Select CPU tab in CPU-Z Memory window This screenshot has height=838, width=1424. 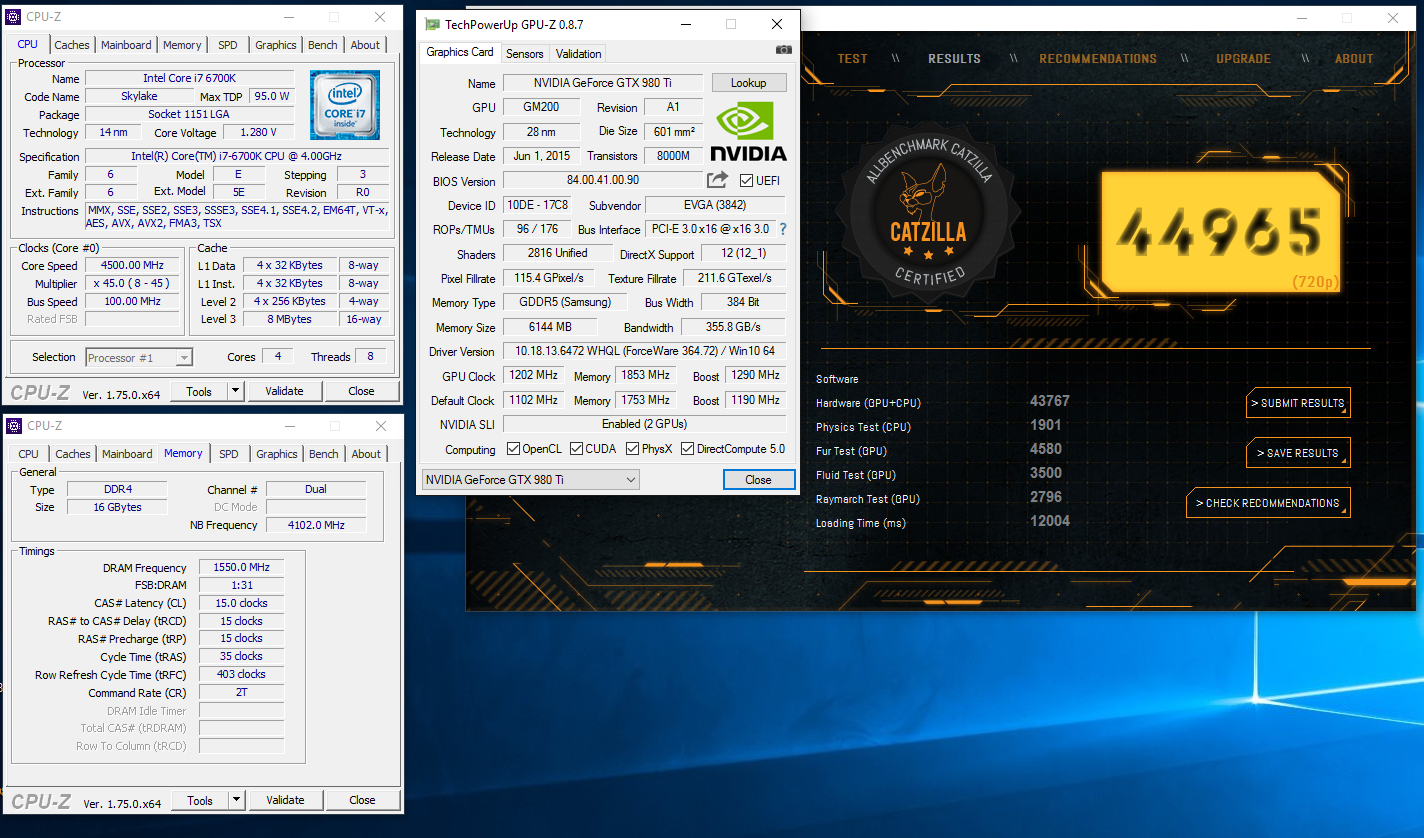(29, 454)
